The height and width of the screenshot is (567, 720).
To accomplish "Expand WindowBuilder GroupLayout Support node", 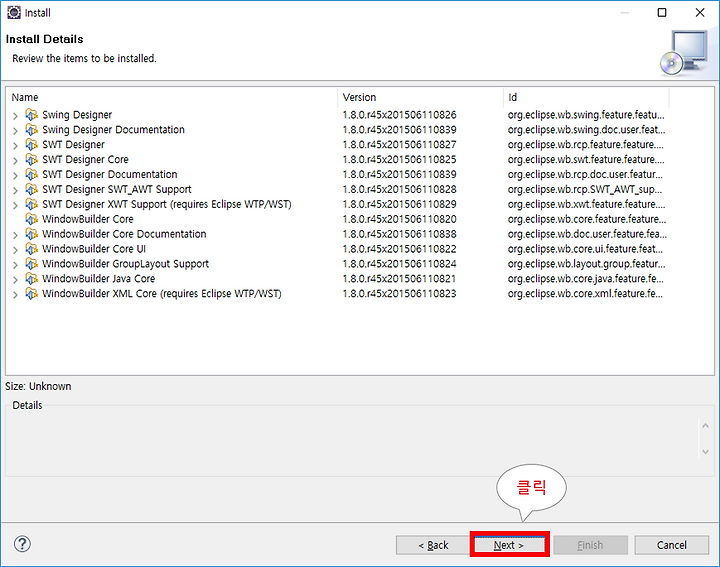I will [x=15, y=265].
